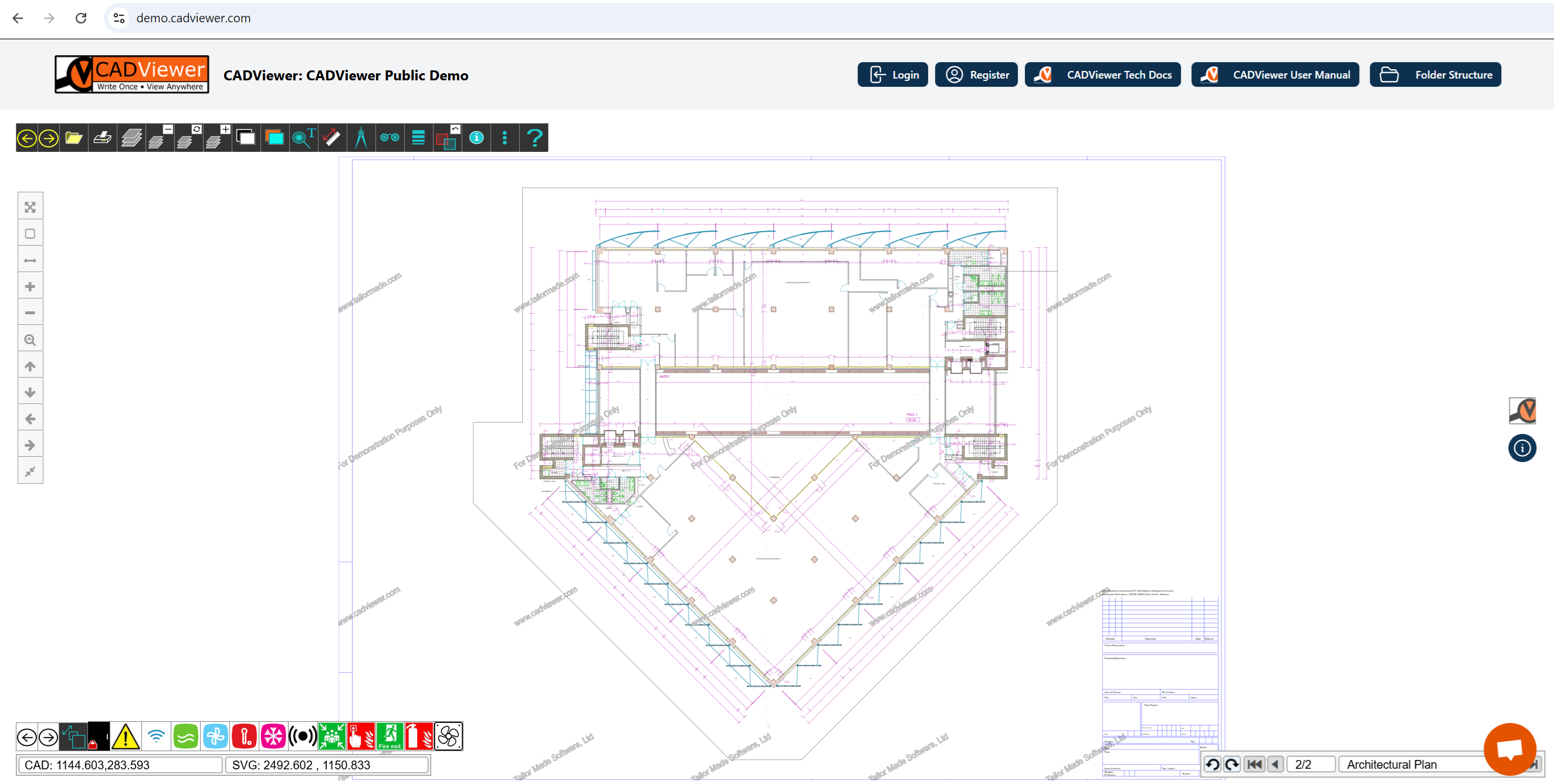Select the green assembly point symbol
The height and width of the screenshot is (784, 1554).
pyautogui.click(x=332, y=737)
